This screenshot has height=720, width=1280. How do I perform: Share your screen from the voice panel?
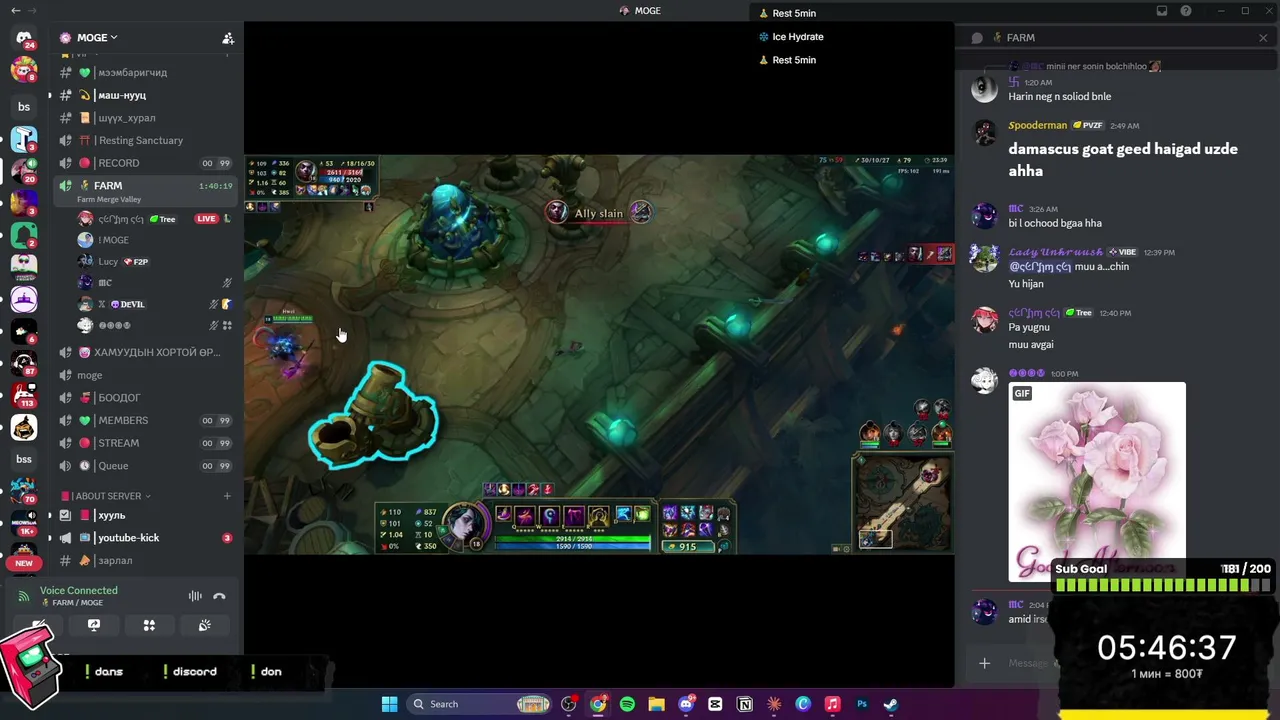pos(94,625)
